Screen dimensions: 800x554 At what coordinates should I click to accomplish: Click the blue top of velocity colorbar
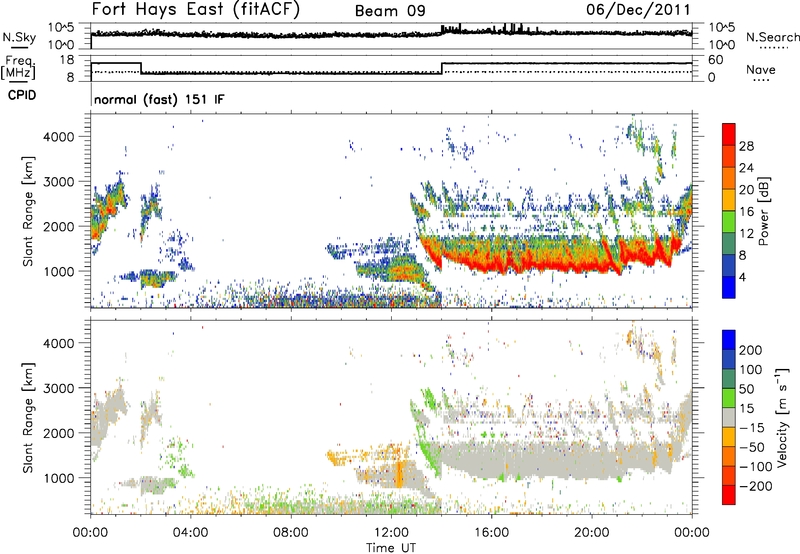coord(729,339)
